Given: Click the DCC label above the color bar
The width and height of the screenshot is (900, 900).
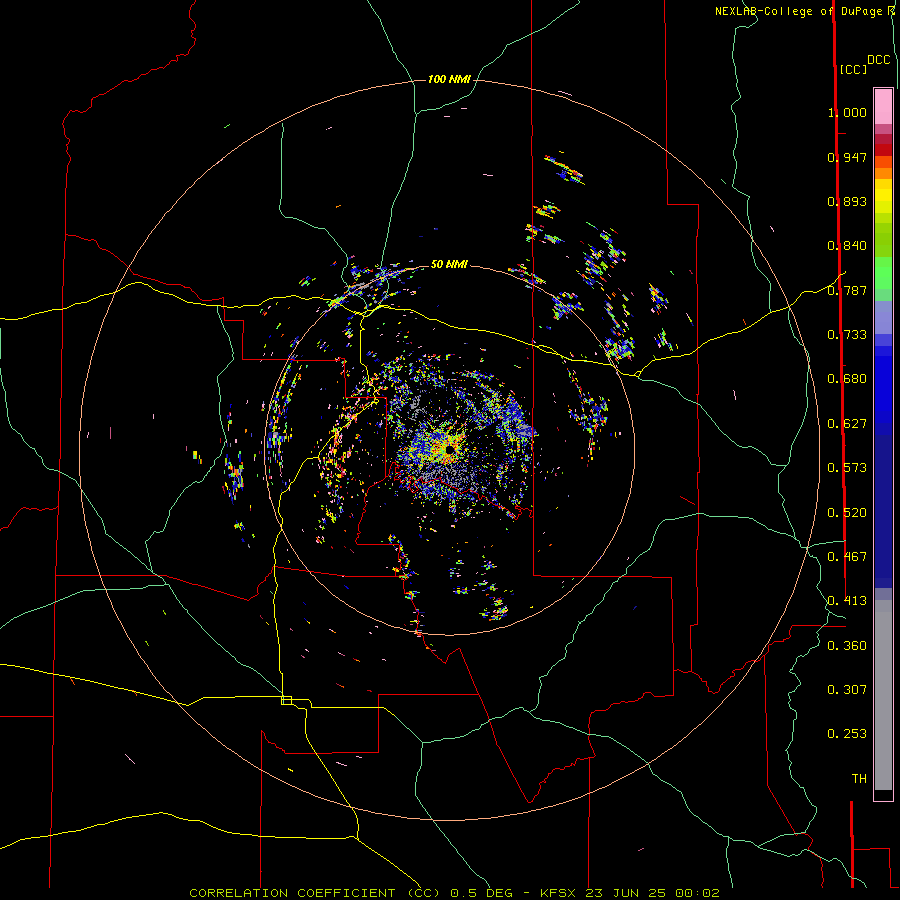Looking at the screenshot, I should (879, 60).
